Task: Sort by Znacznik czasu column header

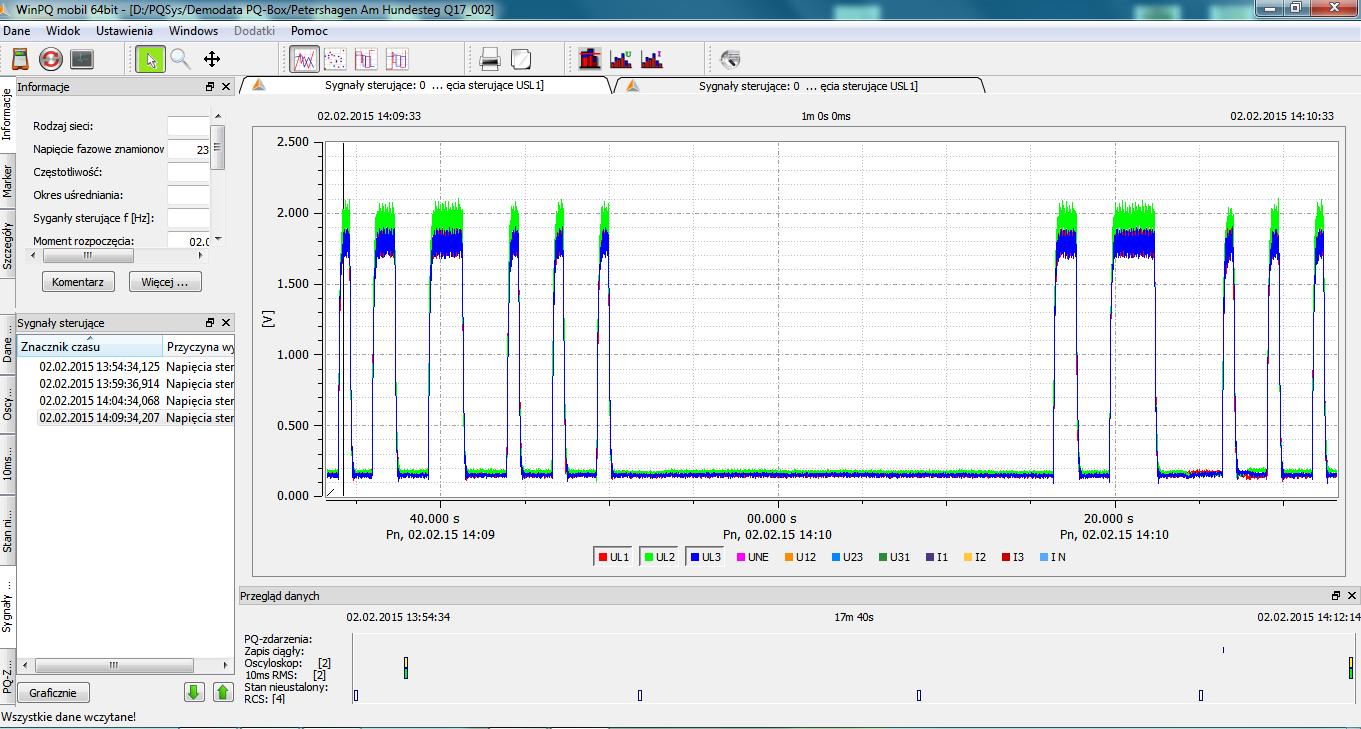Action: click(90, 347)
